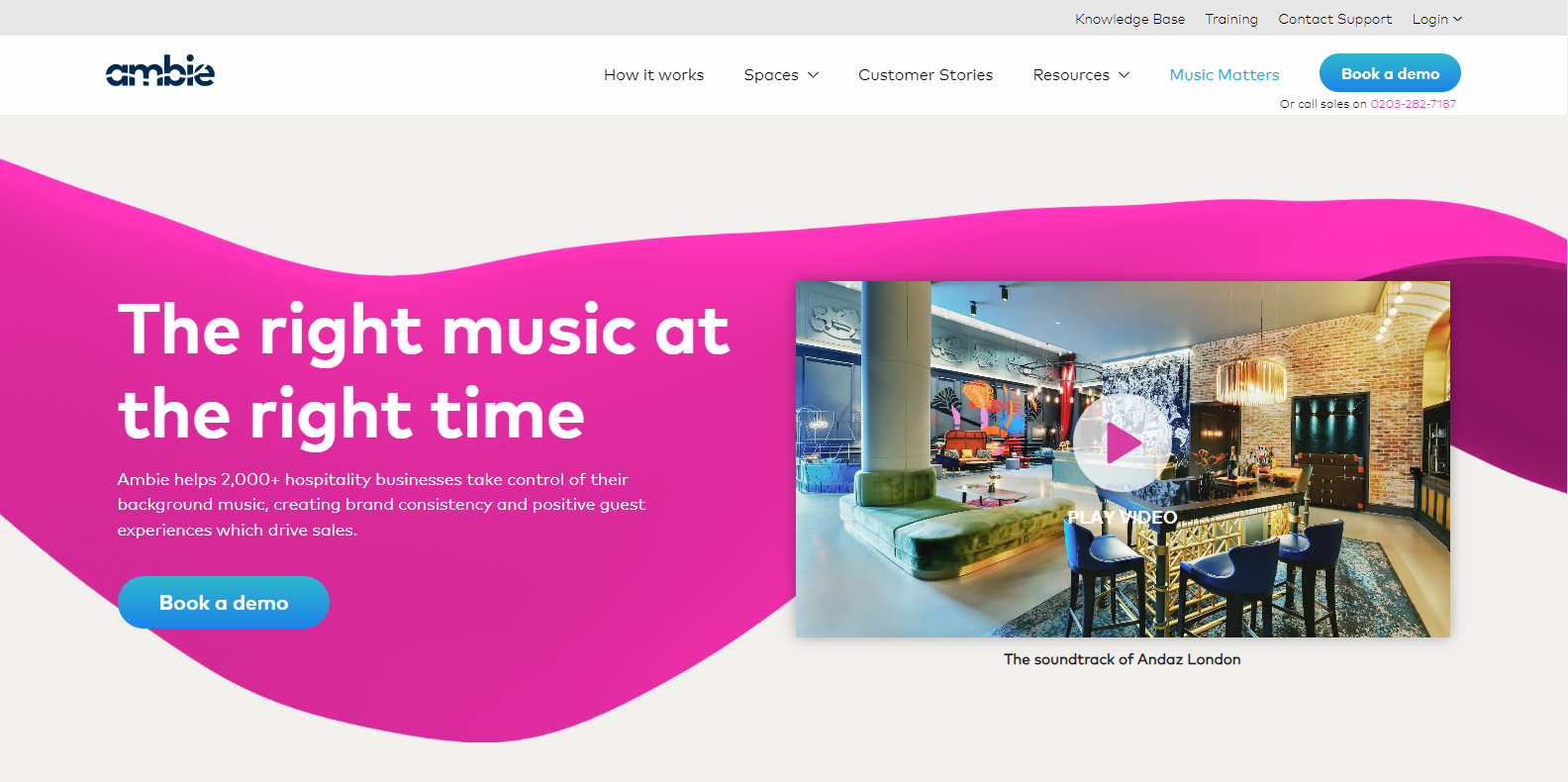Call sales number 0203-282-7187
The width and height of the screenshot is (1568, 782).
(x=1413, y=104)
